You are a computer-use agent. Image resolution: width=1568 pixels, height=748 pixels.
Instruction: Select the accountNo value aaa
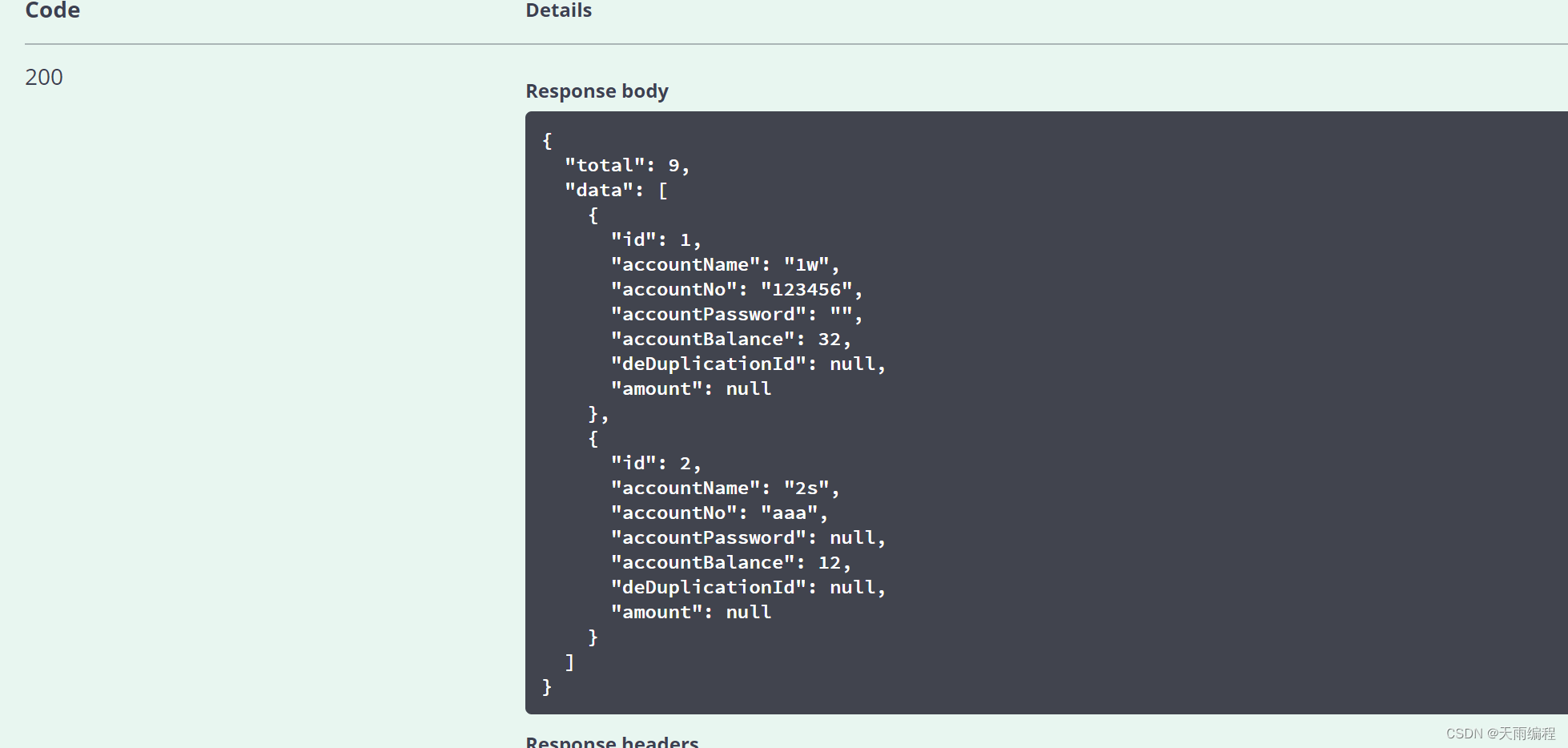pyautogui.click(x=791, y=513)
